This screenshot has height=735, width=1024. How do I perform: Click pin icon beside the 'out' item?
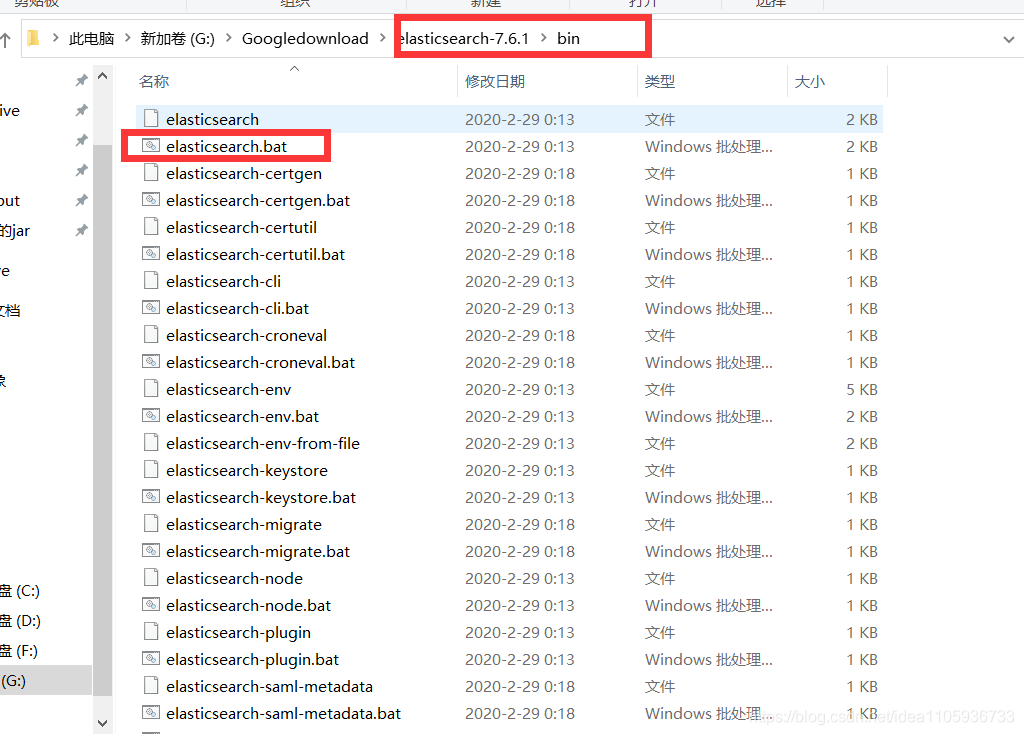click(82, 200)
